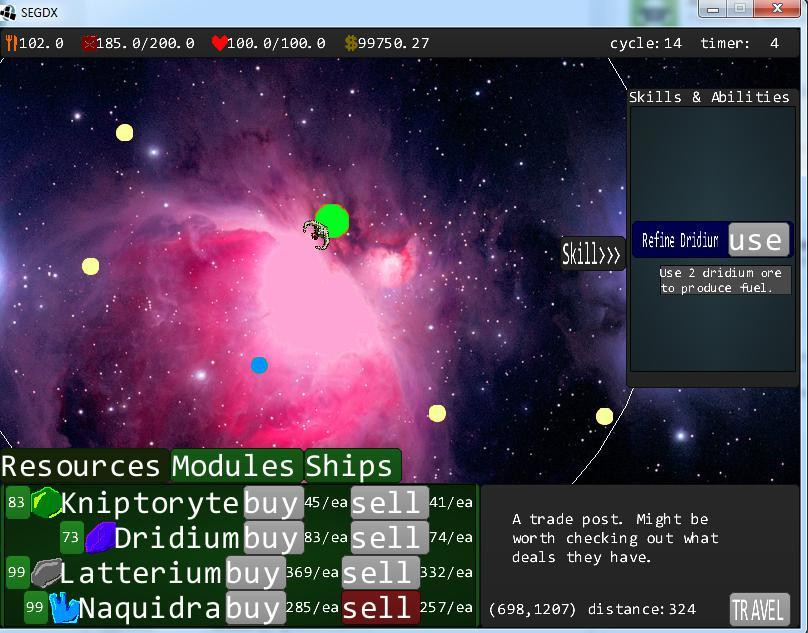Click the Dridium quantity badge 73
Screen dimensions: 808x633
[71, 537]
